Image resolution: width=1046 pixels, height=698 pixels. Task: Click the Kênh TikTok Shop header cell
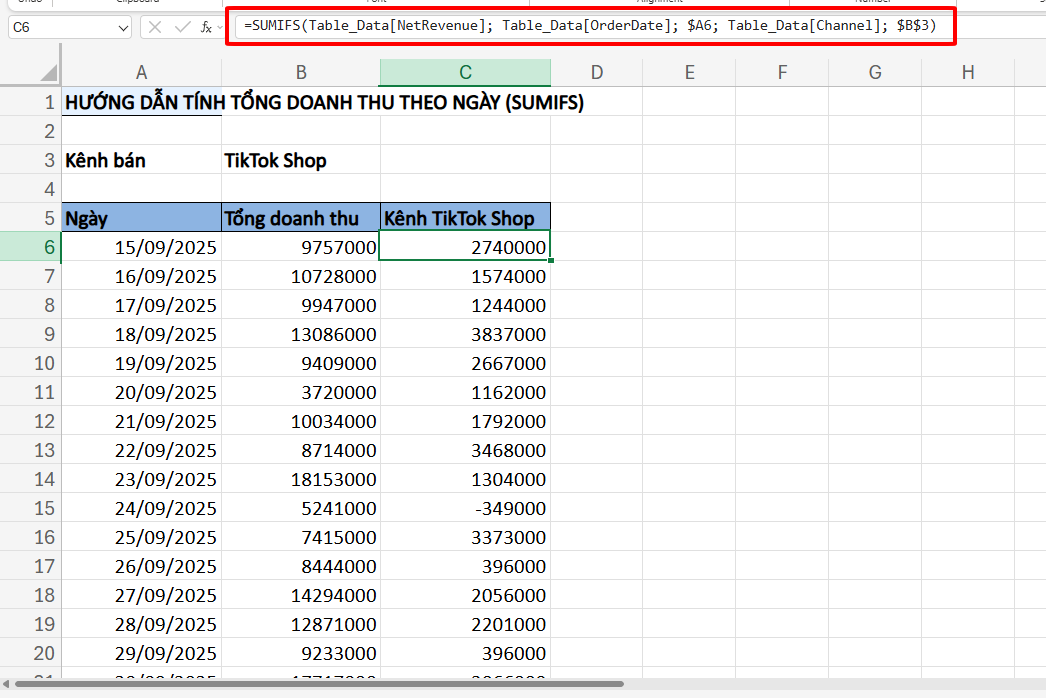(465, 218)
